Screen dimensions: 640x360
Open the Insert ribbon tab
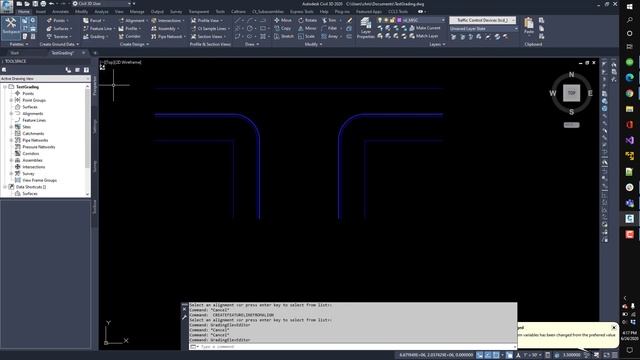41,12
